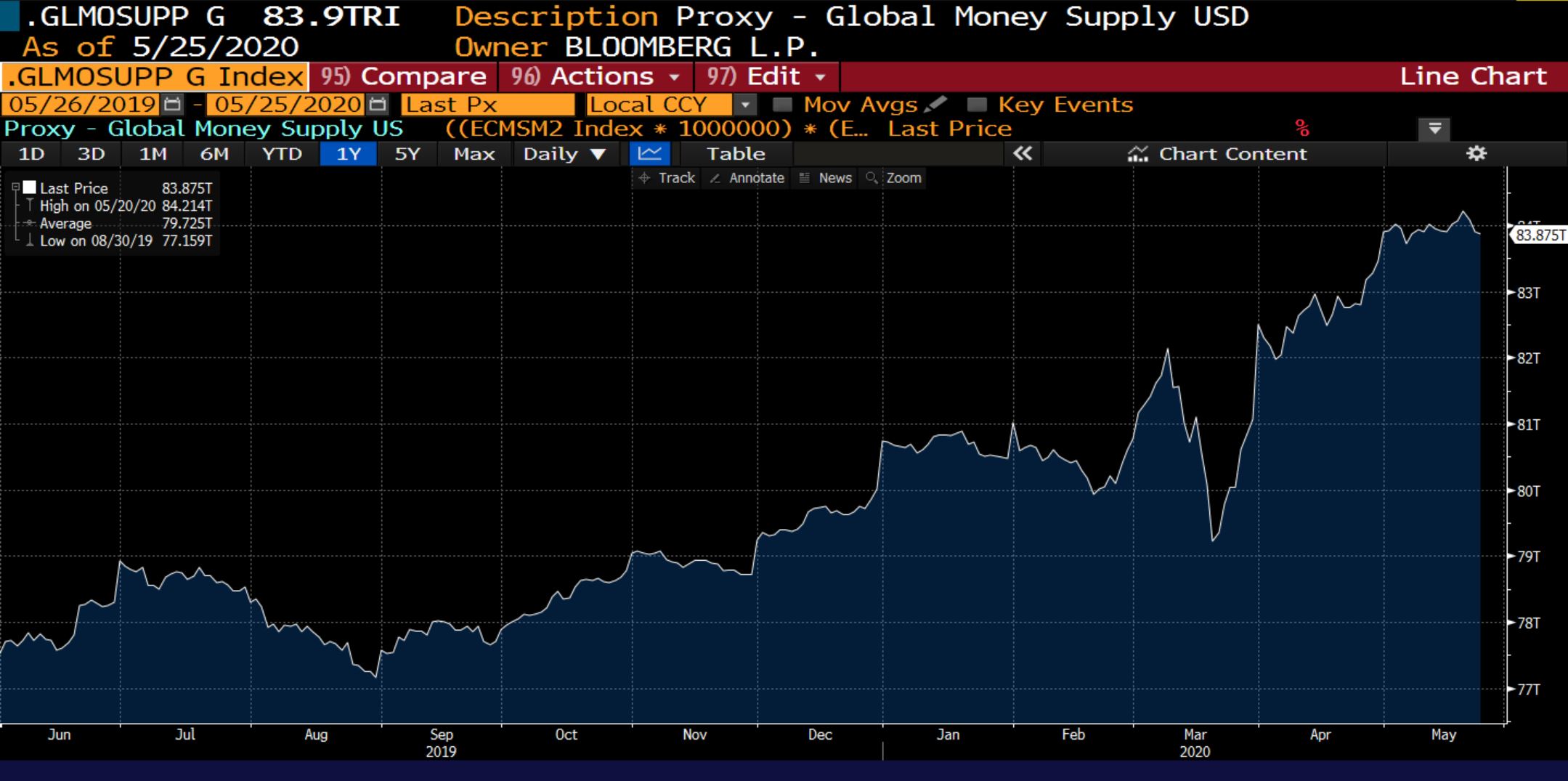Enable the Mov Avgs checkbox
1568x781 pixels.
coord(782,105)
